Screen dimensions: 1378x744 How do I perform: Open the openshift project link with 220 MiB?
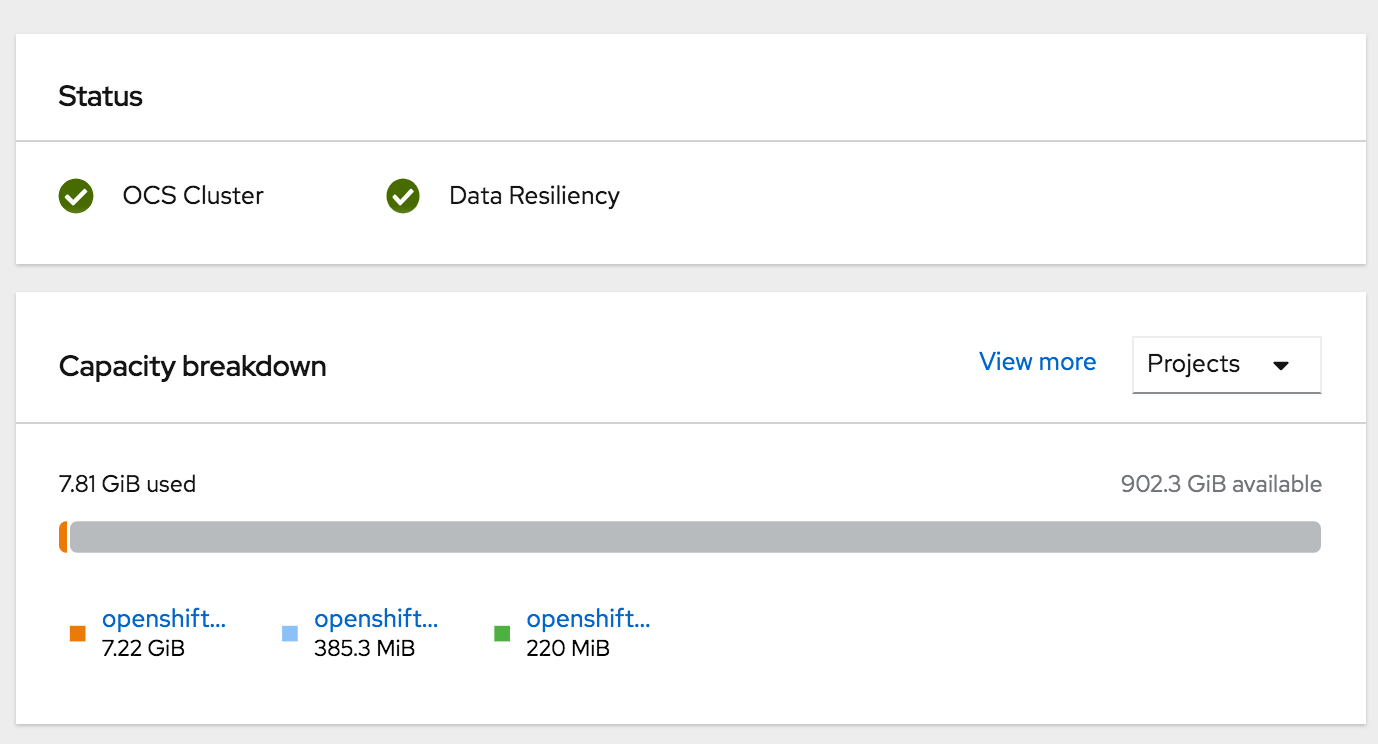point(588,619)
